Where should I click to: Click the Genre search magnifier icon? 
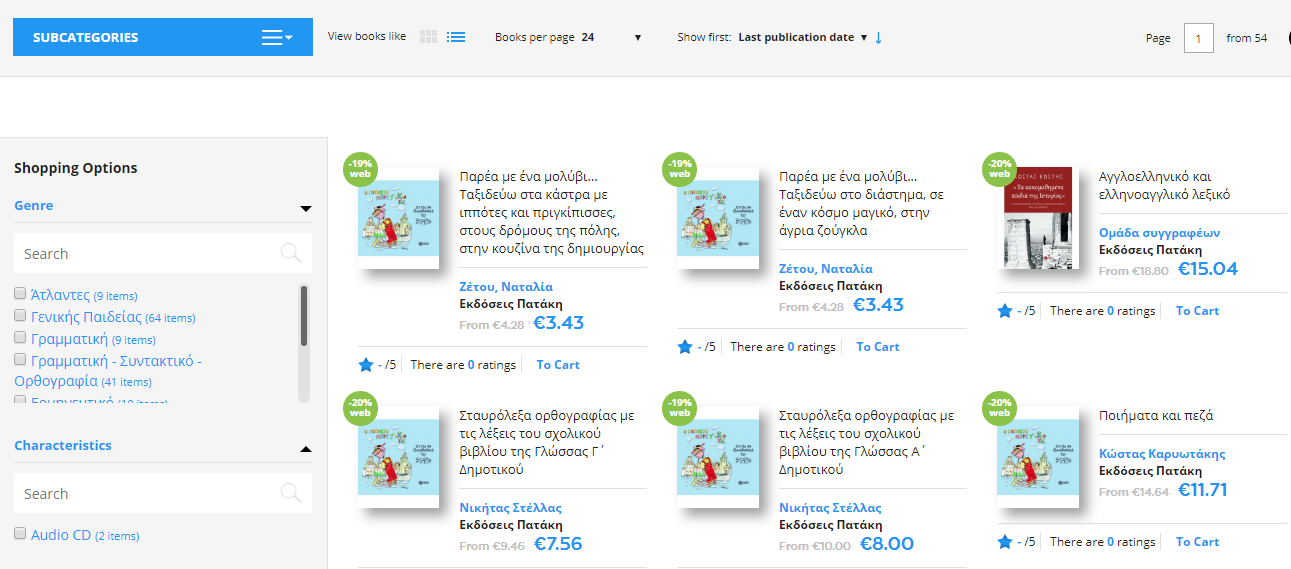(x=291, y=253)
